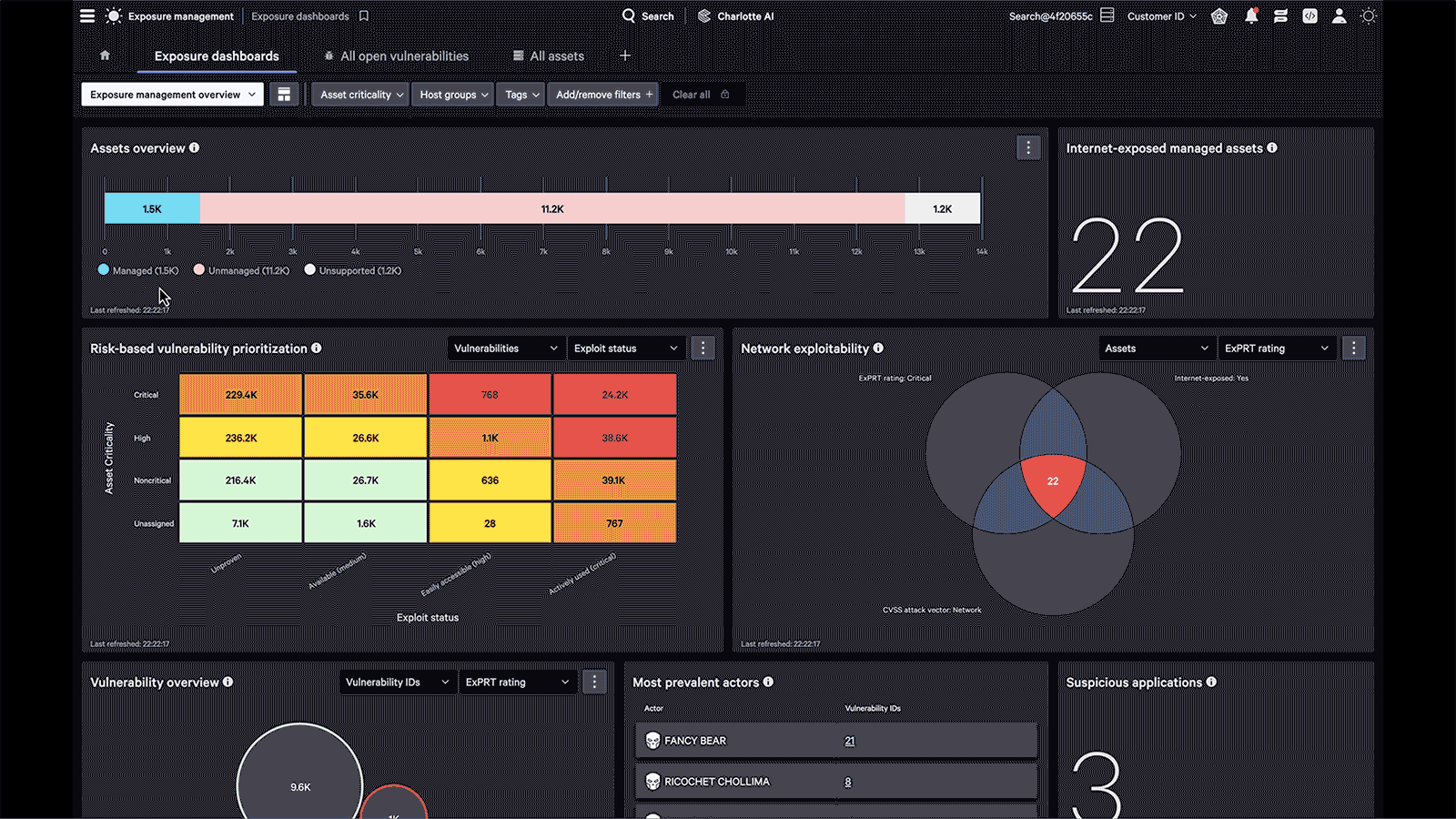
Task: Click the RICOCHET CHOLLIMA actor row
Action: pyautogui.click(x=836, y=782)
